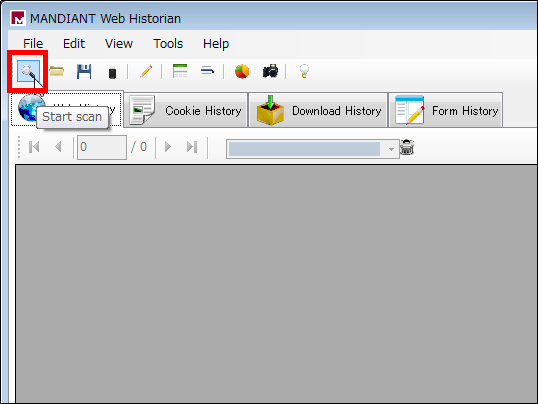The width and height of the screenshot is (538, 404).
Task: Switch to the Download History tab
Action: [318, 110]
